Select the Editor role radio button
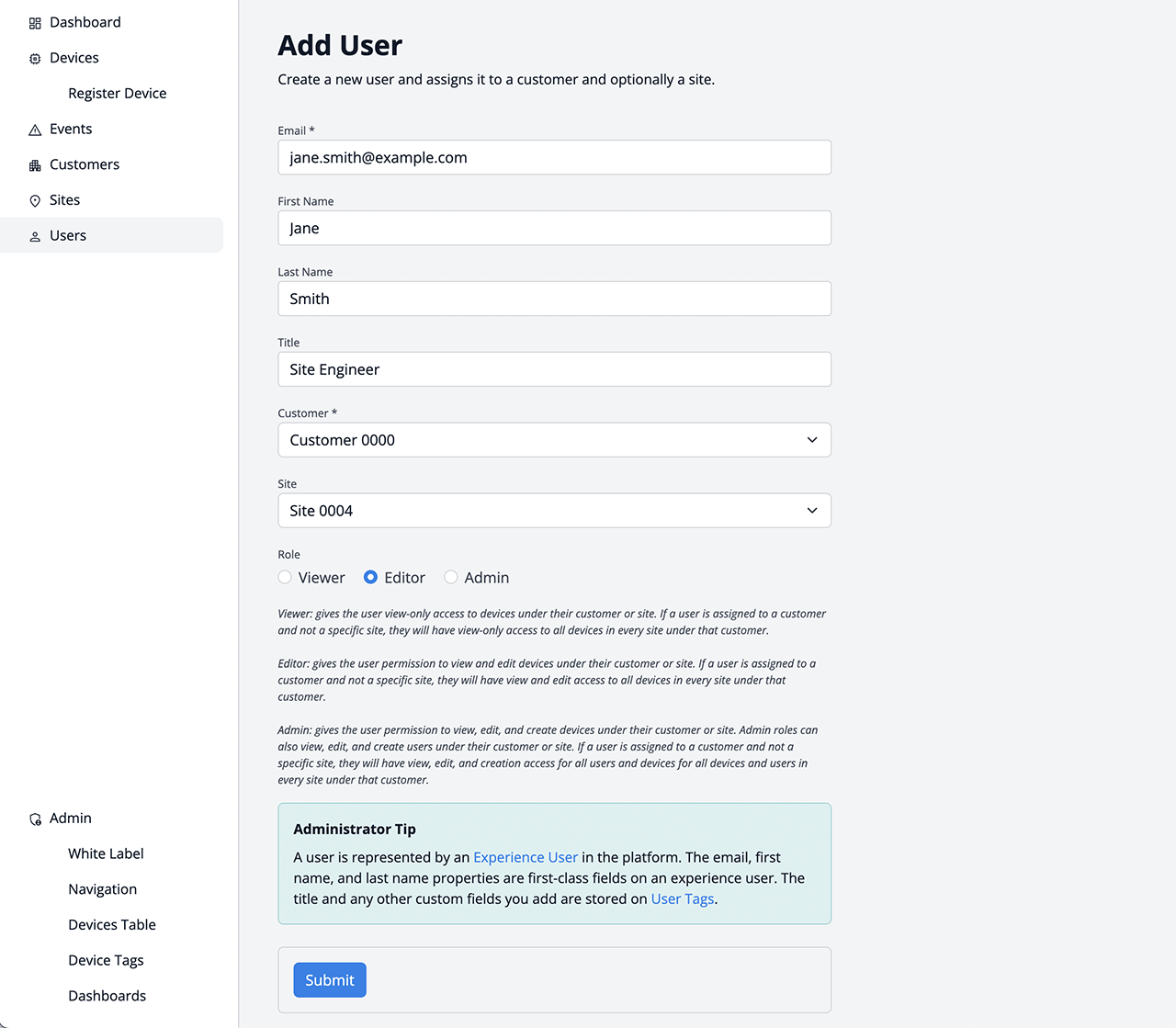This screenshot has width=1176, height=1028. coord(370,577)
